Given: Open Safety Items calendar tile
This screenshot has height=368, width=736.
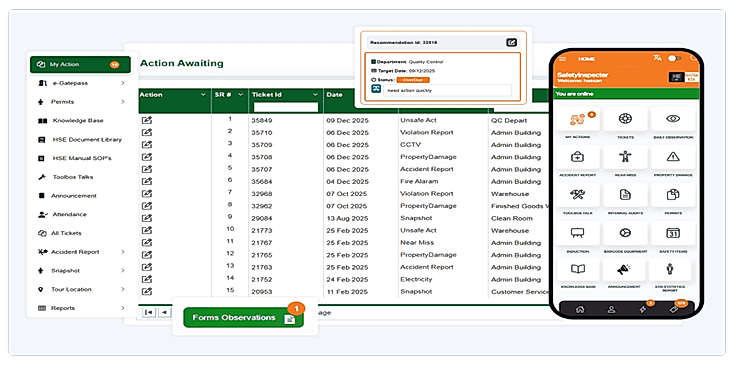Looking at the screenshot, I should click(673, 233).
